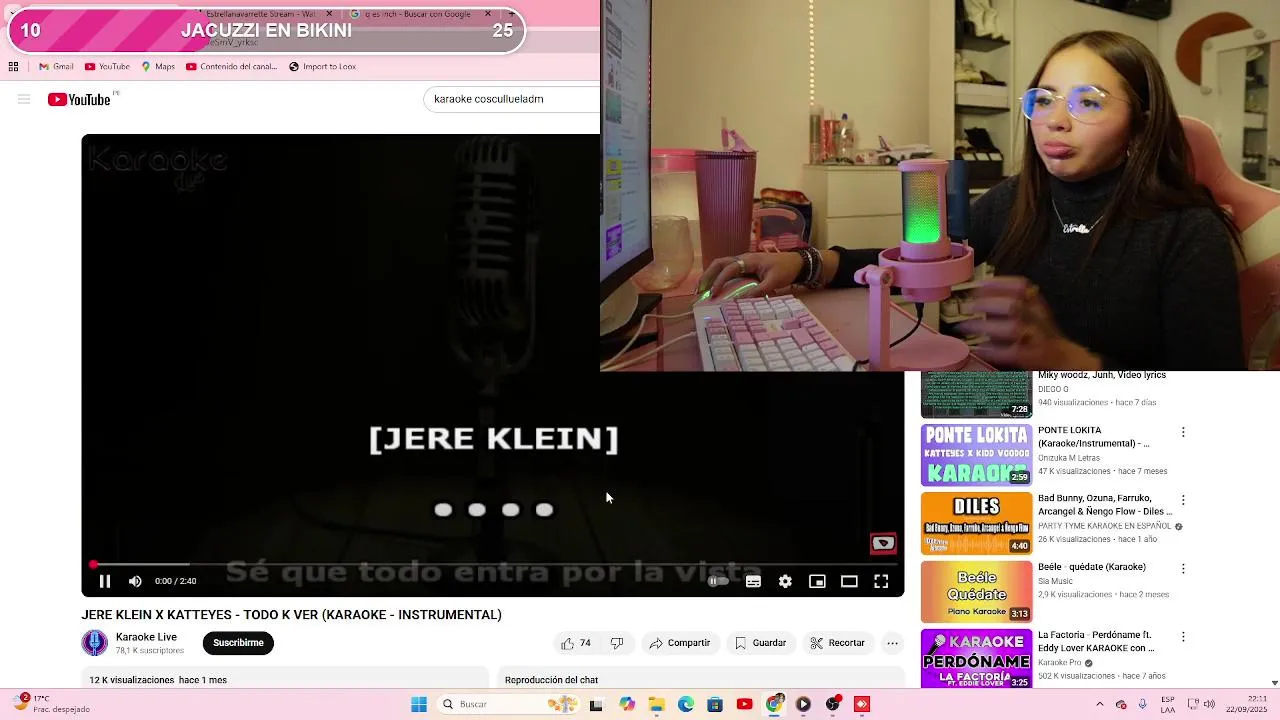Open the YouTube bookmark
The width and height of the screenshot is (1280, 720).
click(107, 67)
